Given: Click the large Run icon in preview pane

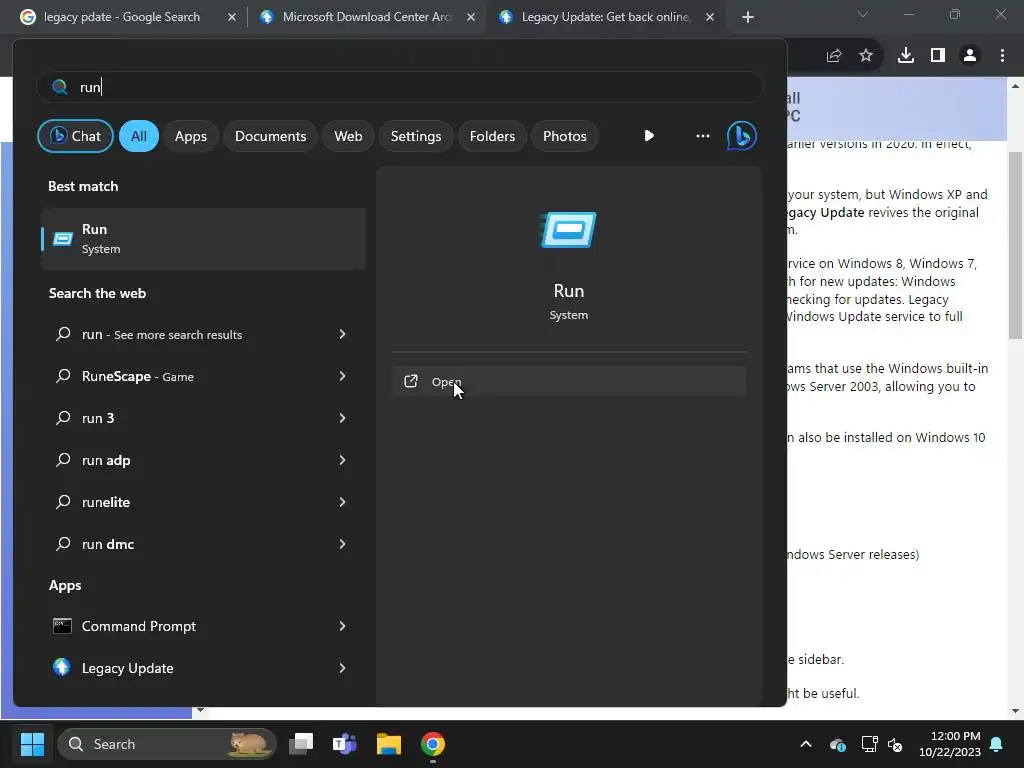Looking at the screenshot, I should point(569,230).
